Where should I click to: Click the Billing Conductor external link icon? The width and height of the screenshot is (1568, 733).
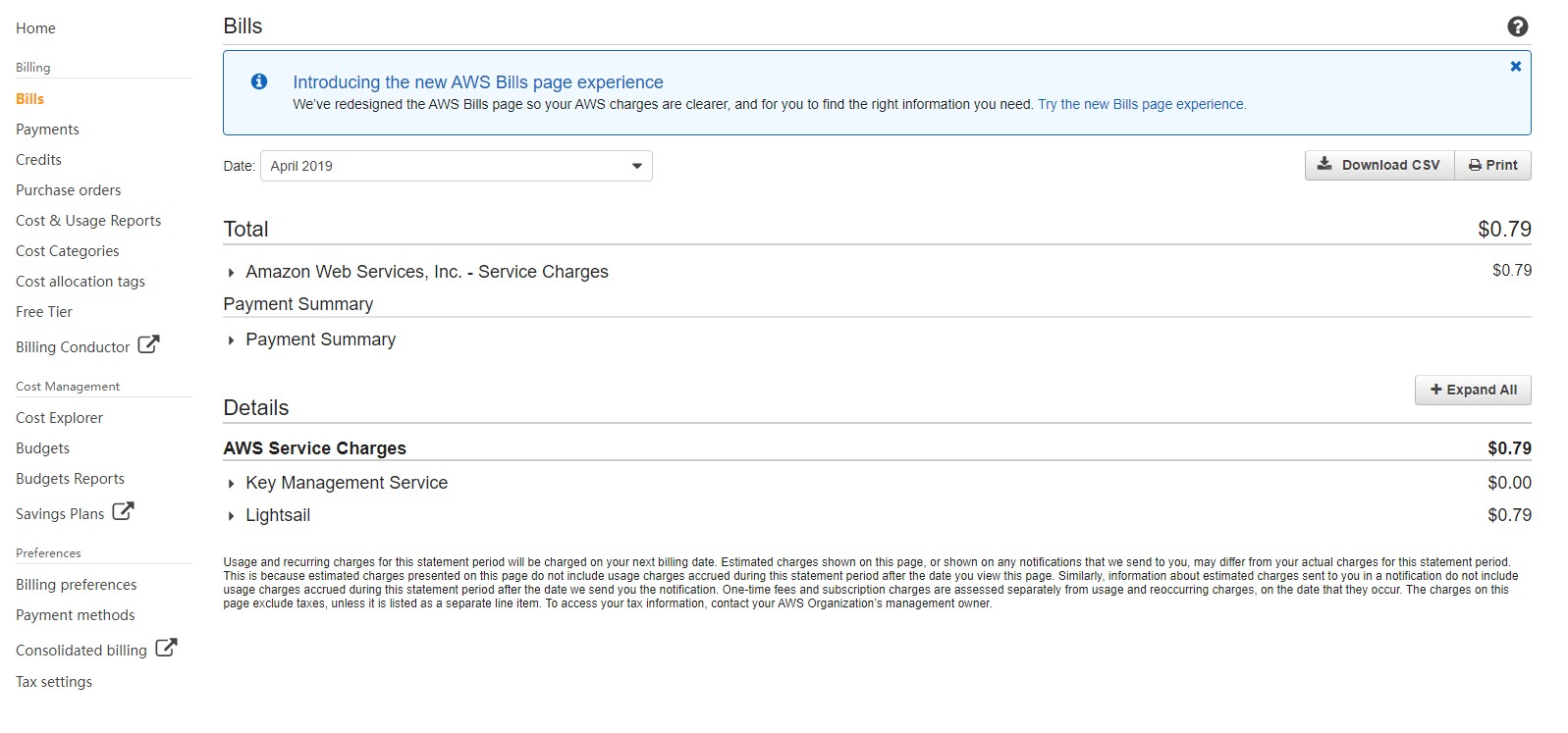[148, 344]
